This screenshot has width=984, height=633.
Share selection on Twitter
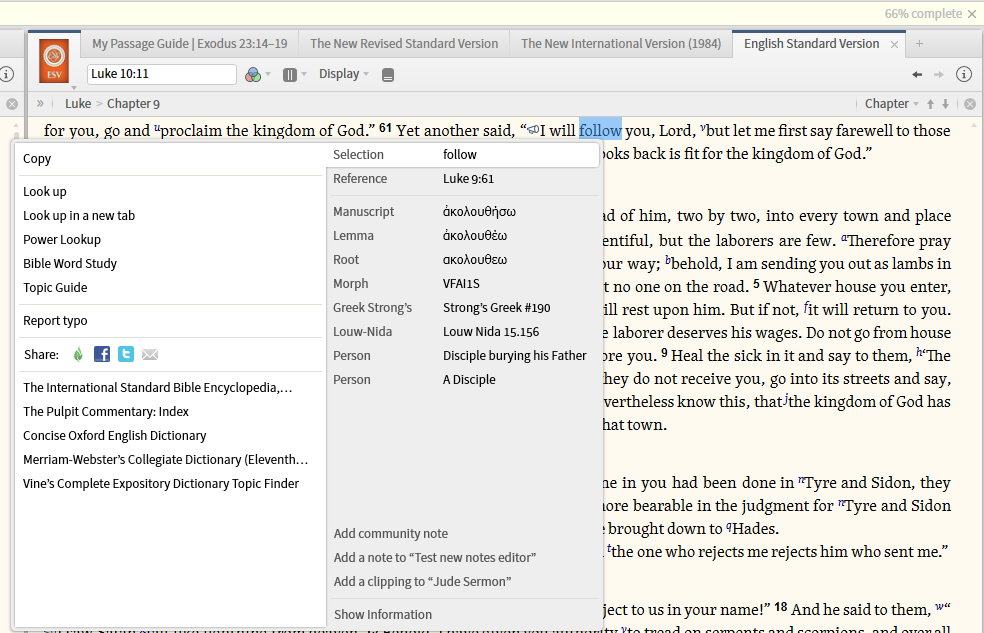point(126,354)
